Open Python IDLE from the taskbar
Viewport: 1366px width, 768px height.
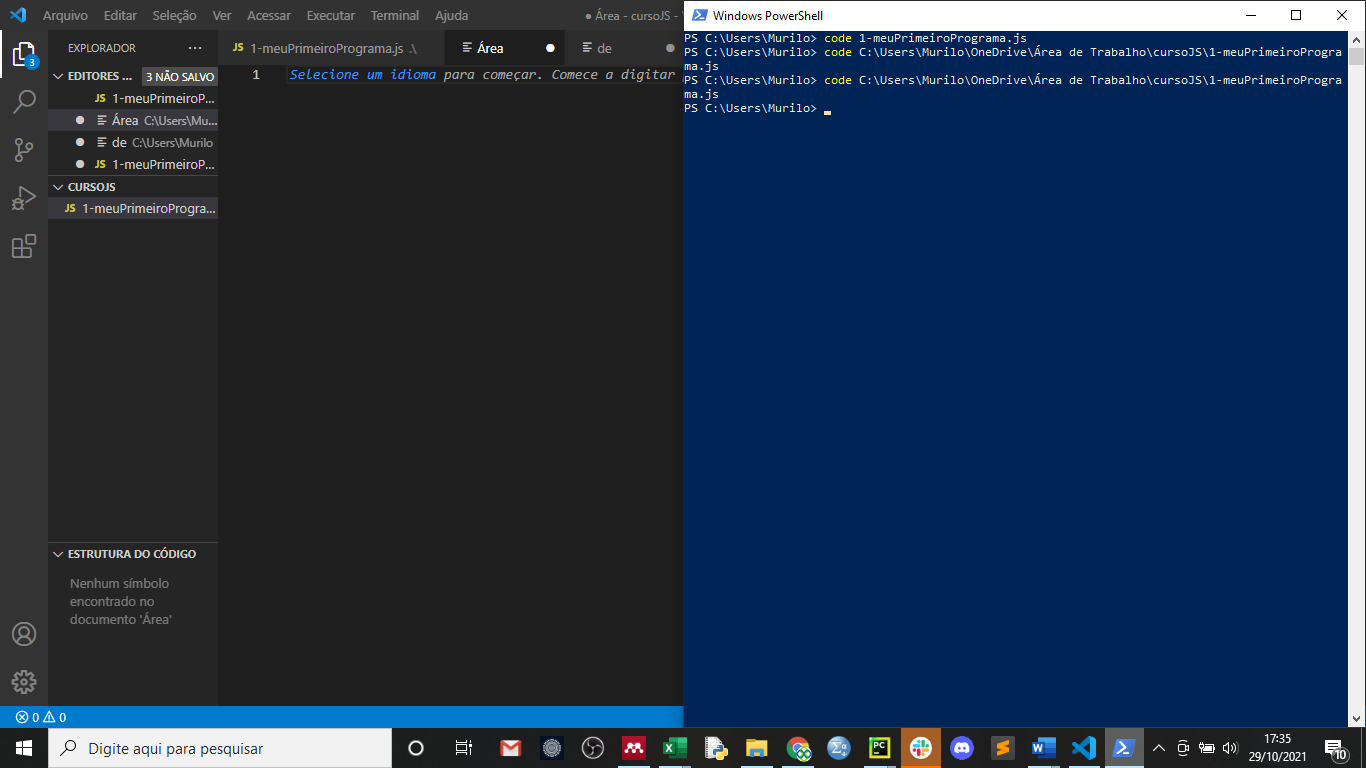[715, 748]
